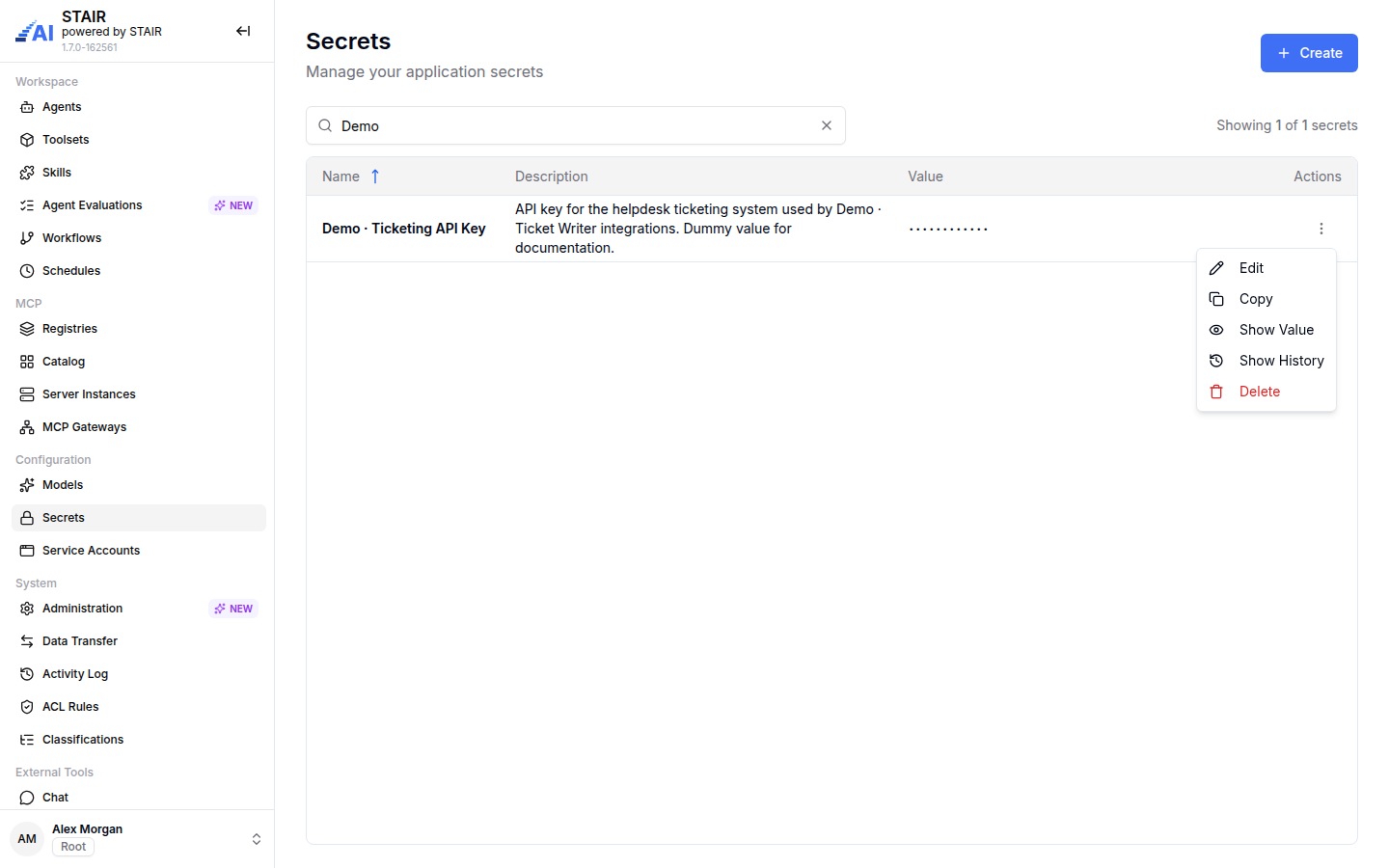Open Service Accounts label
This screenshot has width=1389, height=868.
(x=91, y=551)
